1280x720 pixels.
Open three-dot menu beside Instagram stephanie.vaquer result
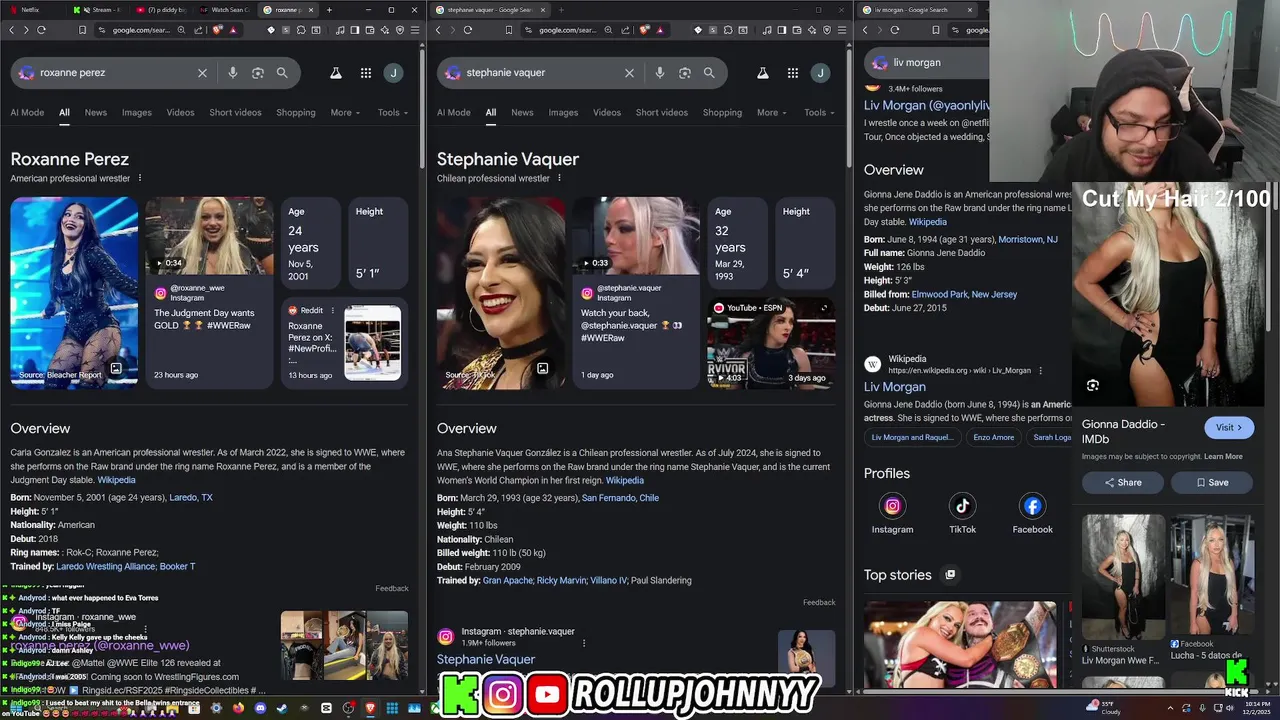[x=584, y=643]
